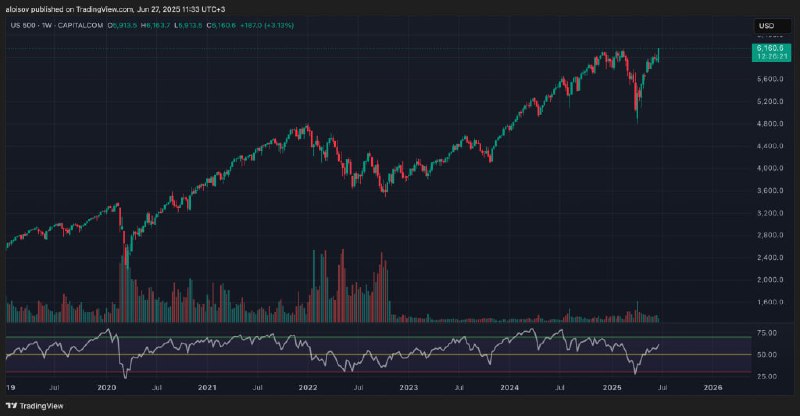Click the 2,800.0 price axis label
800x416 pixels.
point(770,235)
